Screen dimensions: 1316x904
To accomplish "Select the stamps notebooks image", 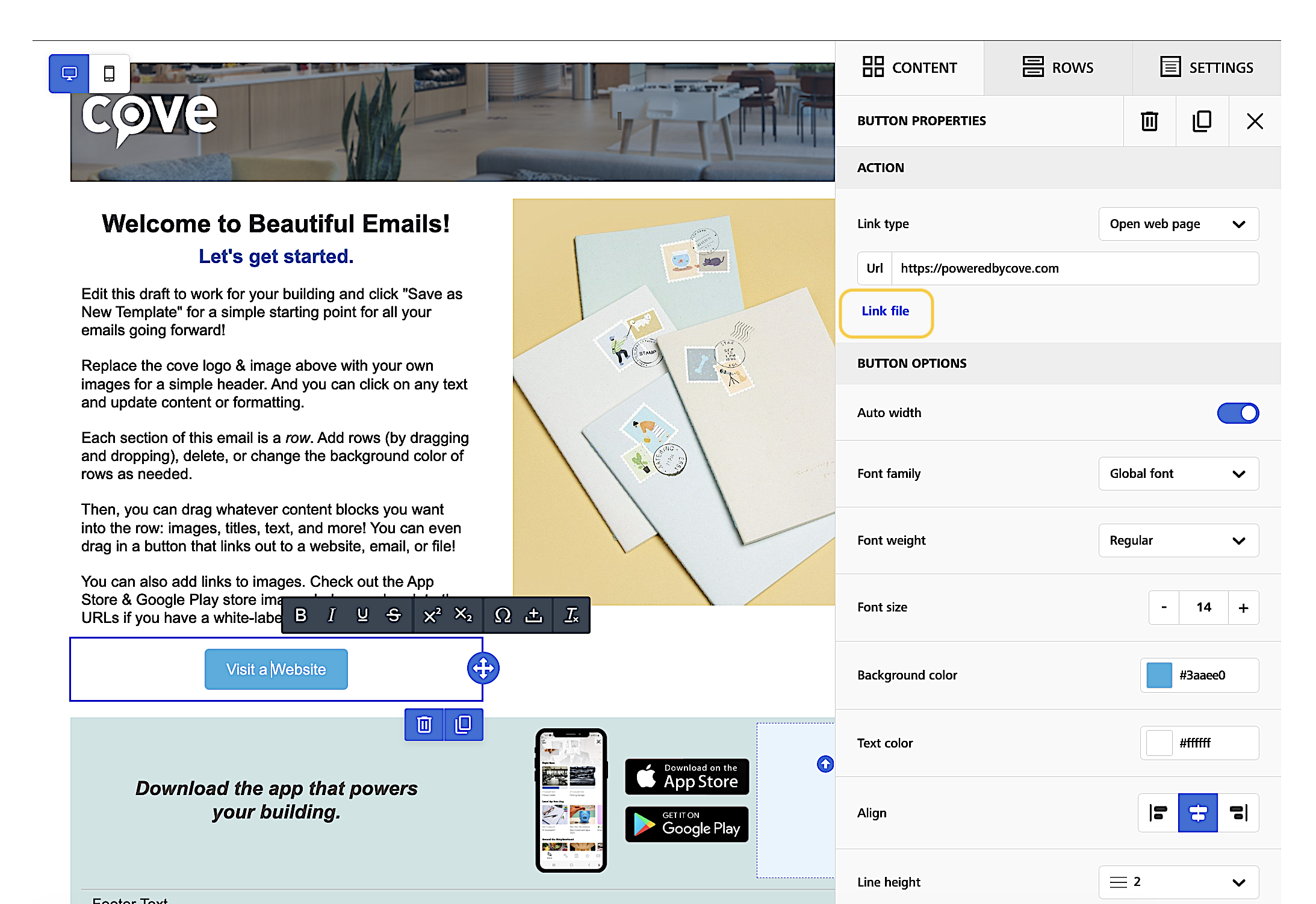I will (x=674, y=401).
